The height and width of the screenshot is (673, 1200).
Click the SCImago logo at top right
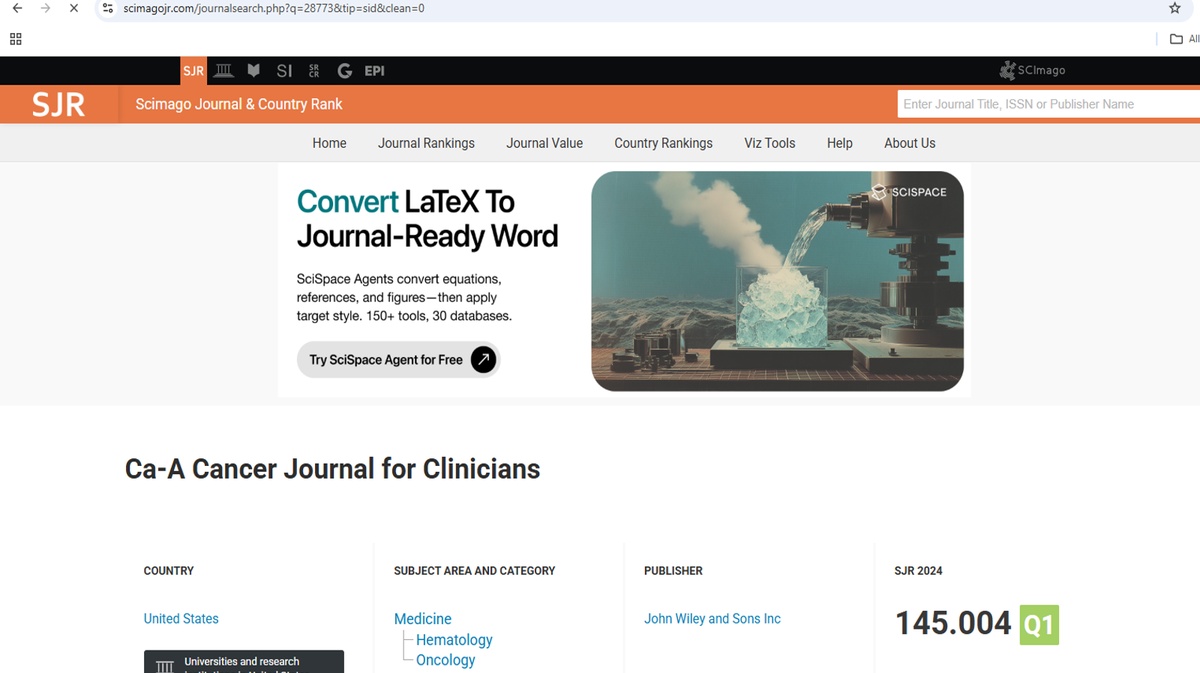[1033, 71]
